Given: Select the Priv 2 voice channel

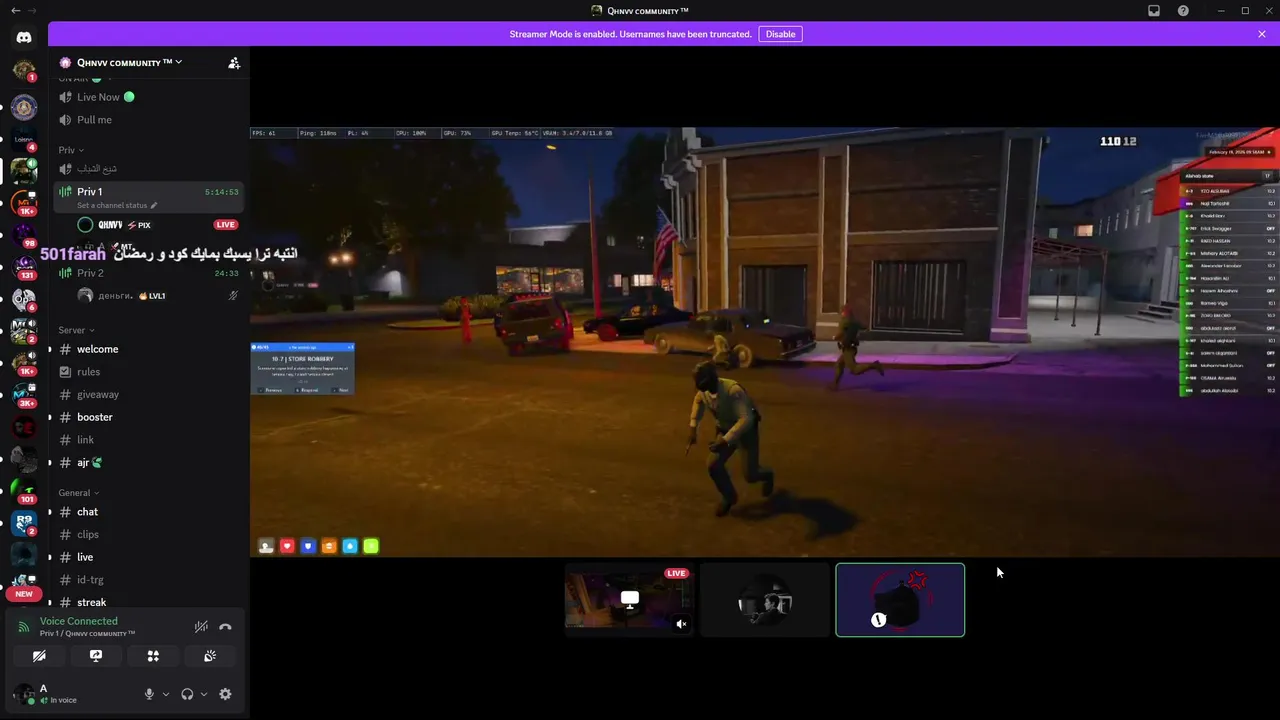Looking at the screenshot, I should click(148, 273).
